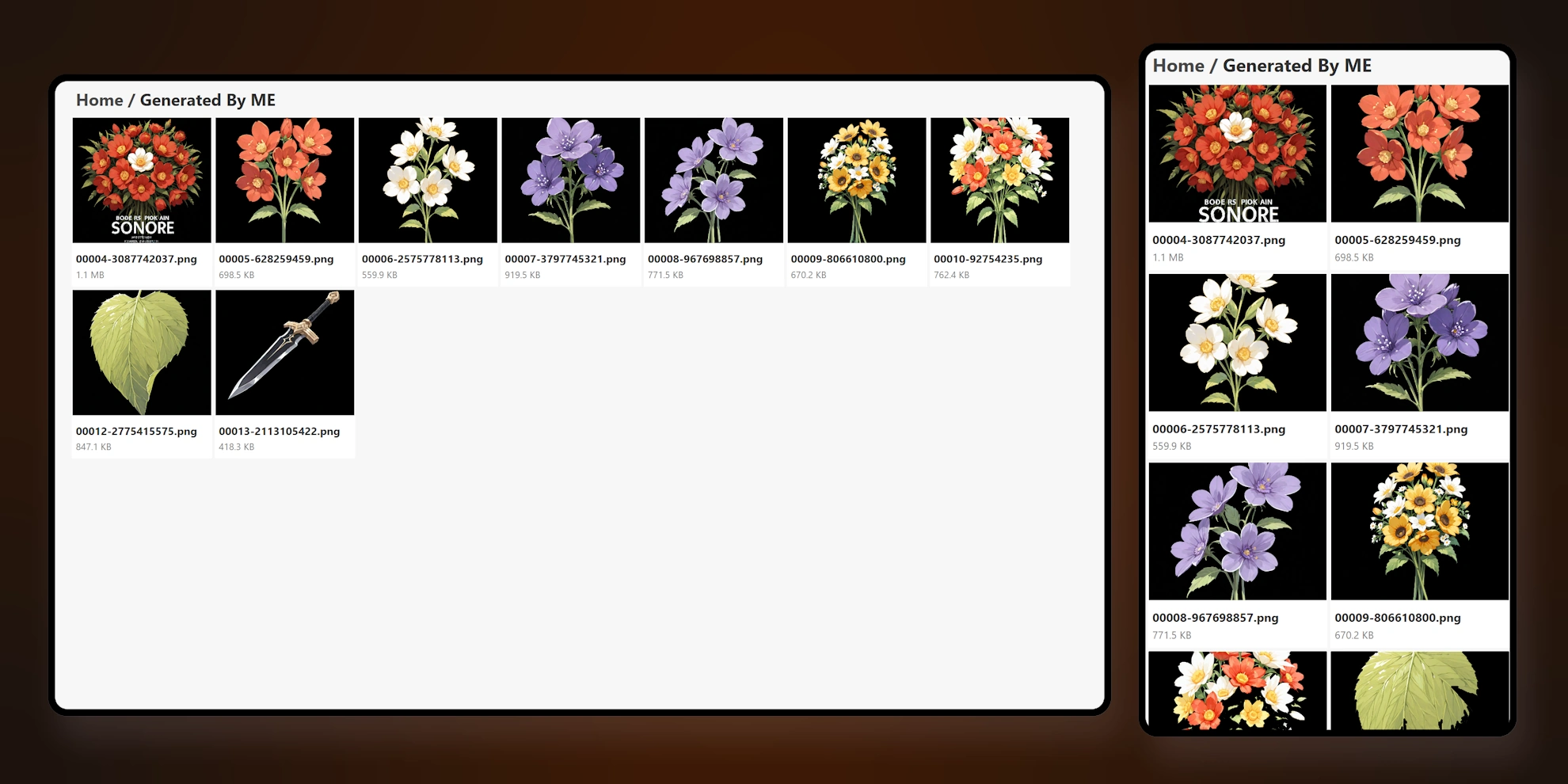This screenshot has height=784, width=1568.
Task: Click 698.5 KB size in narrow window
Action: pyautogui.click(x=1354, y=257)
